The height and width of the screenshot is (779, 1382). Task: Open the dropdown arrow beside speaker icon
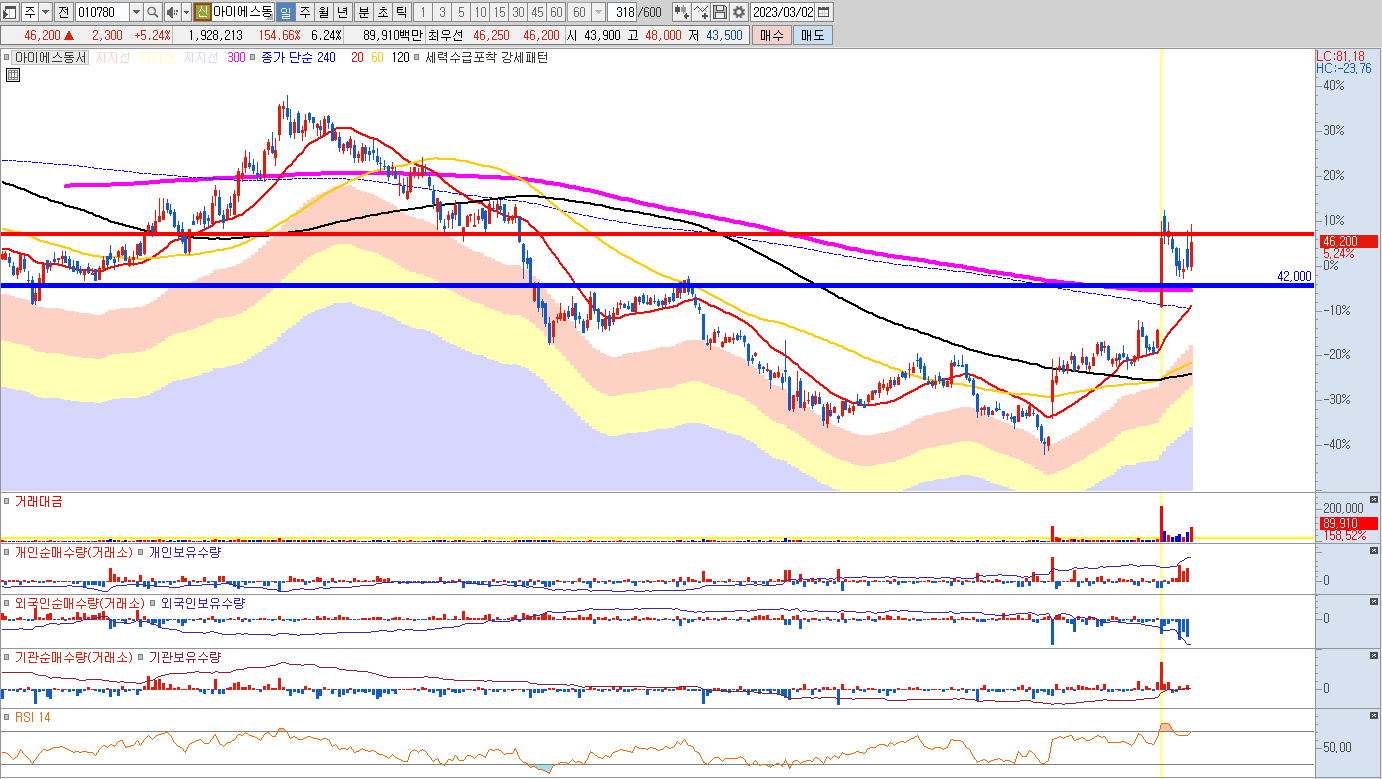pos(186,12)
